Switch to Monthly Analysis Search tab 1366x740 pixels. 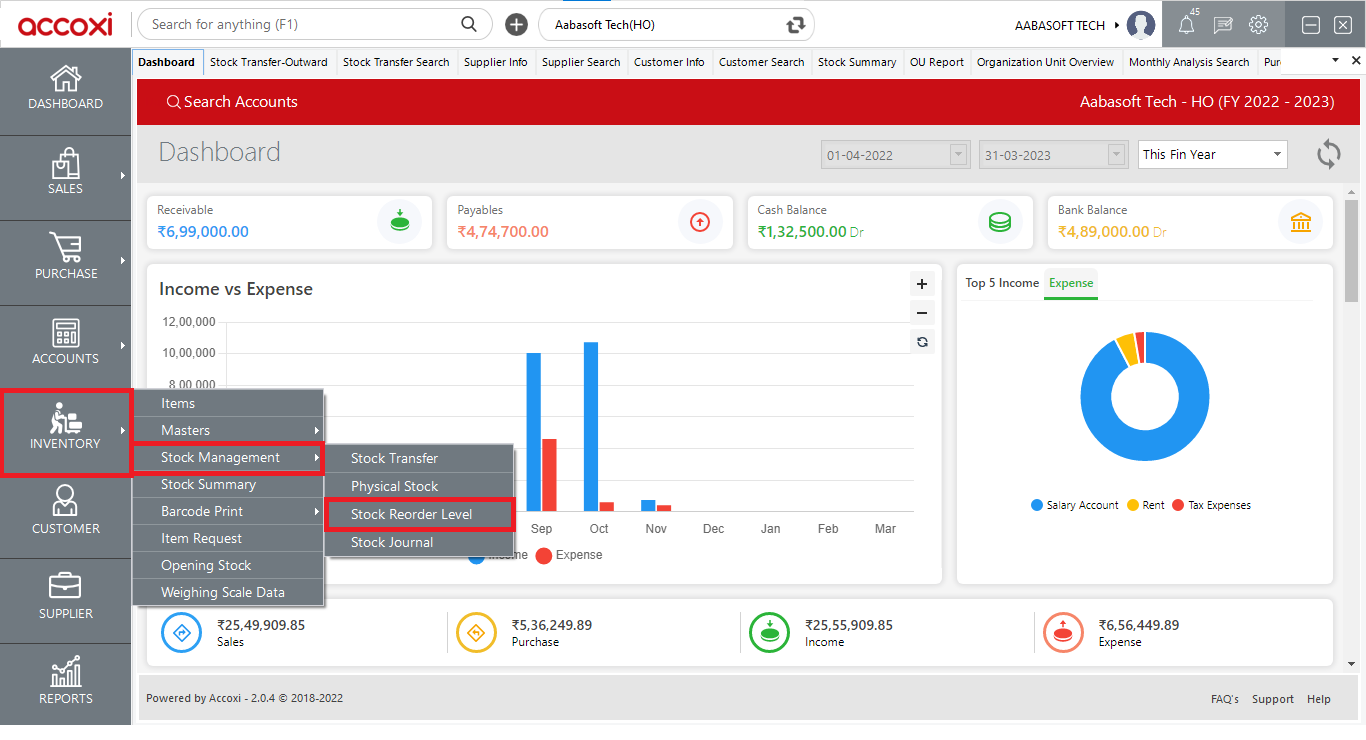1189,62
